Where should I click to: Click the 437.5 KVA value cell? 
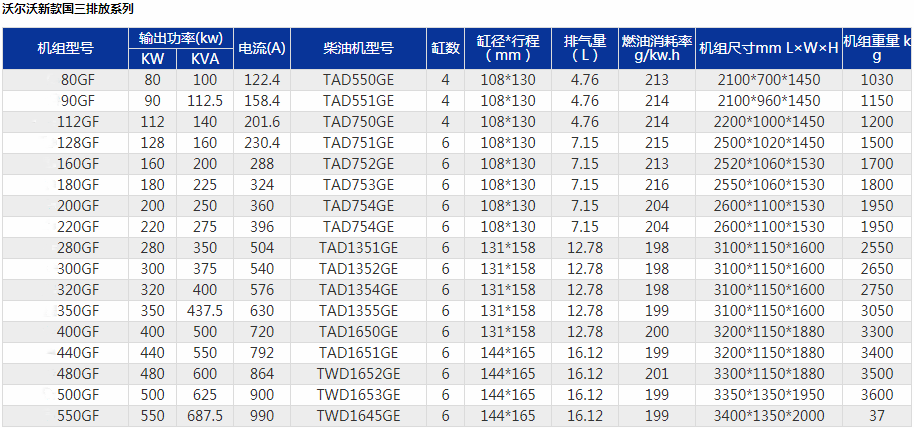[205, 311]
